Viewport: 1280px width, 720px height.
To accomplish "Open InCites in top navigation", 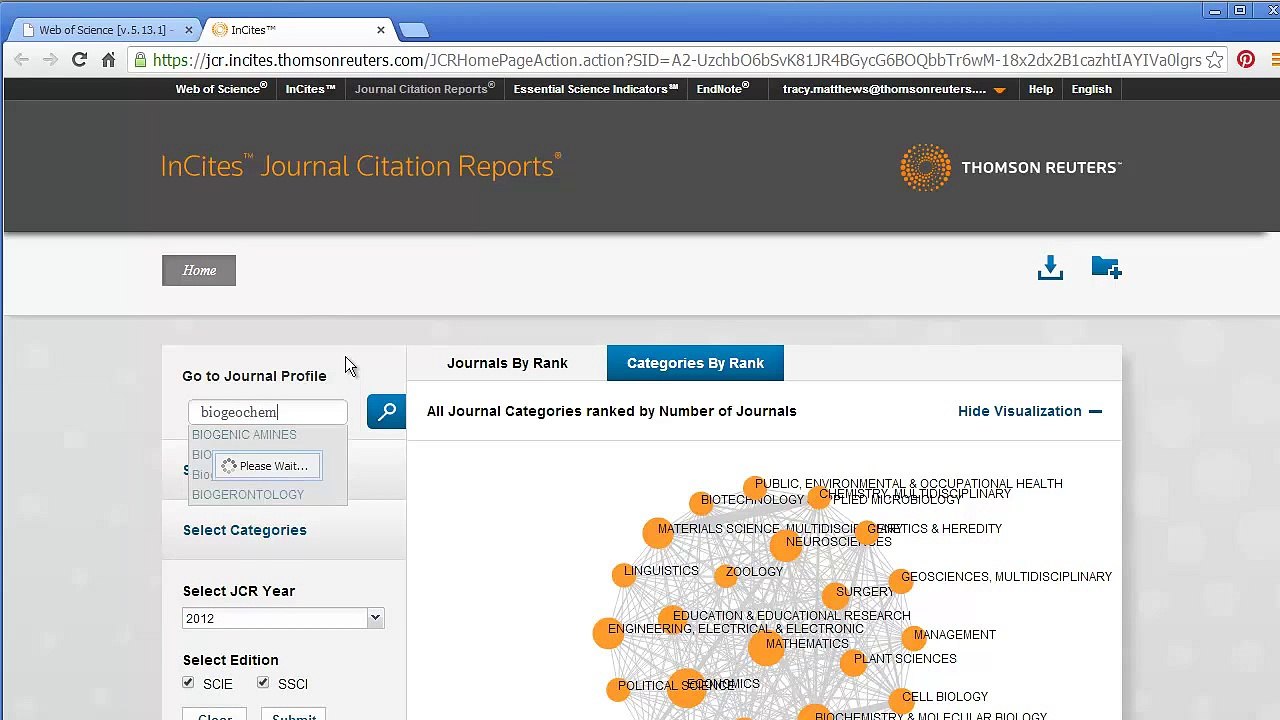I will click(311, 89).
